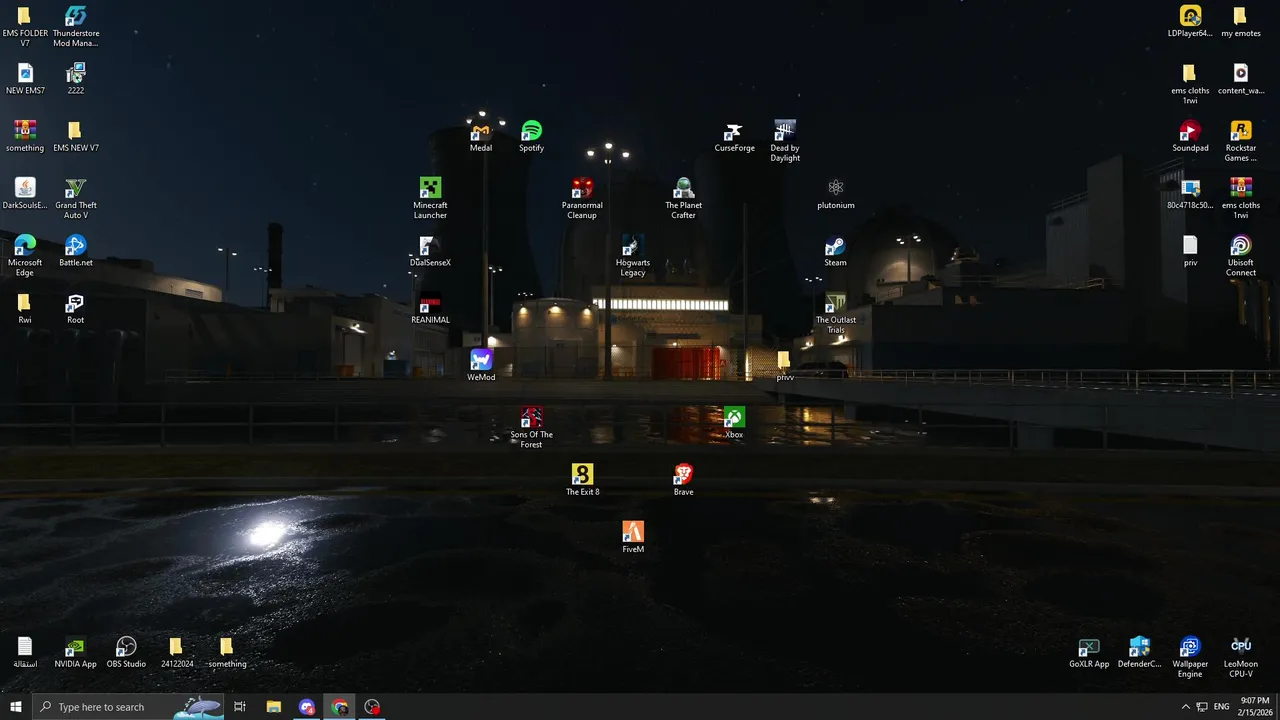Click the ENG language indicator
Screen dimensions: 1280x720
[x=1221, y=707]
